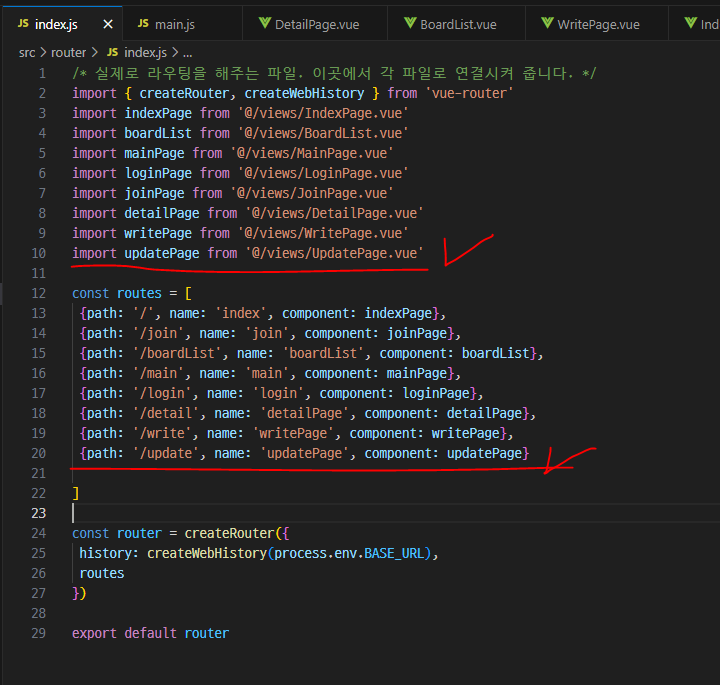This screenshot has width=720, height=685.
Task: Click the 'src' breadcrumb segment
Action: [27, 53]
